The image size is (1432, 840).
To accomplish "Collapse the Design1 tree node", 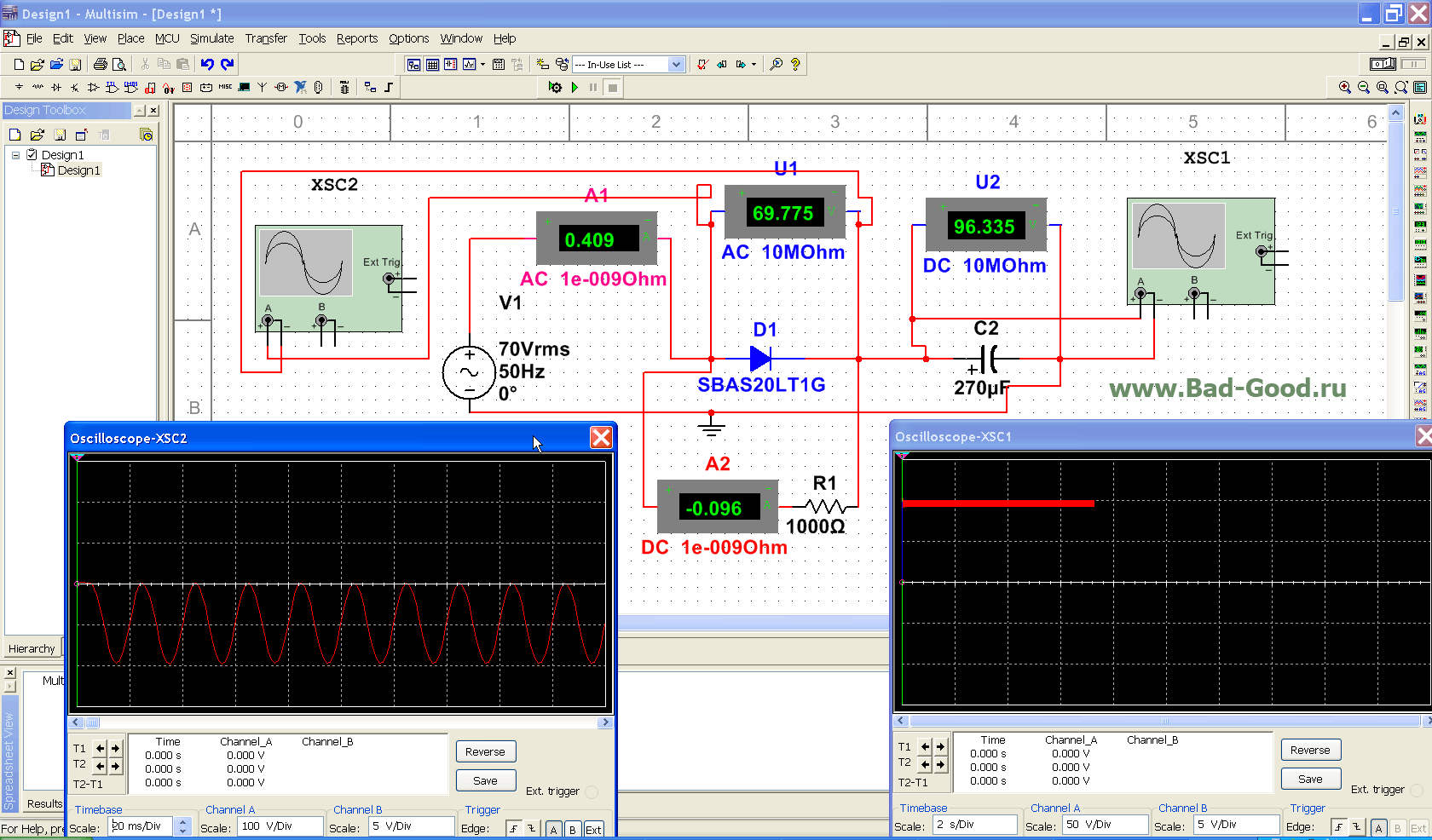I will point(15,155).
